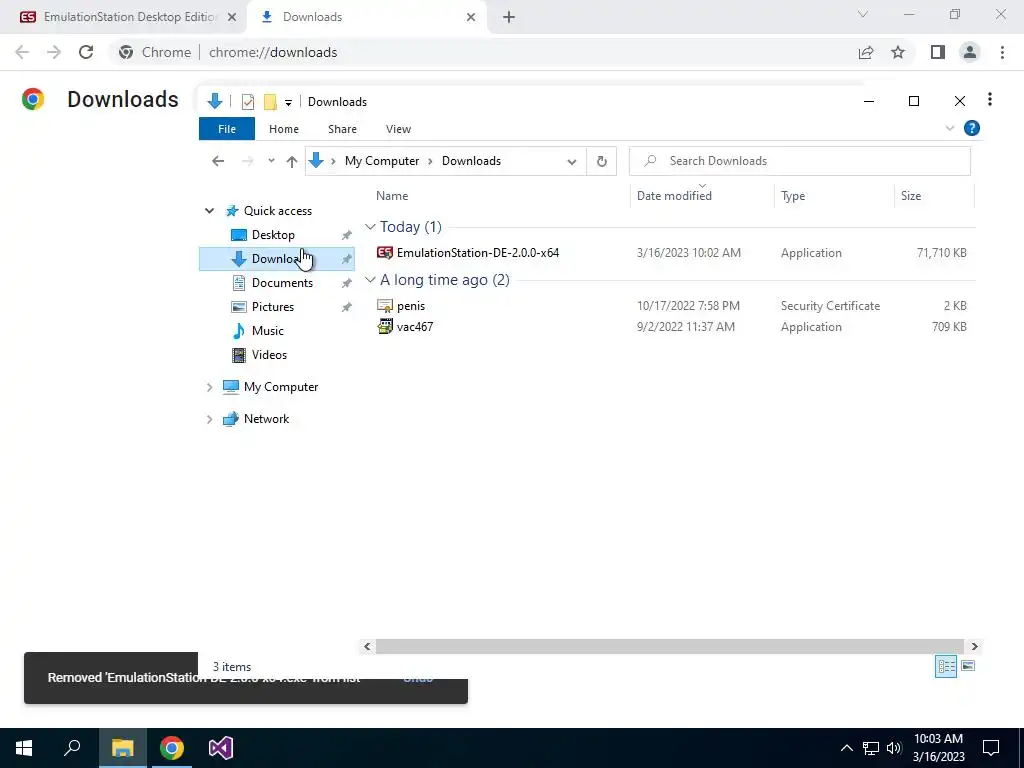Image resolution: width=1024 pixels, height=768 pixels.
Task: Expand My Computer tree node
Action: pos(210,387)
